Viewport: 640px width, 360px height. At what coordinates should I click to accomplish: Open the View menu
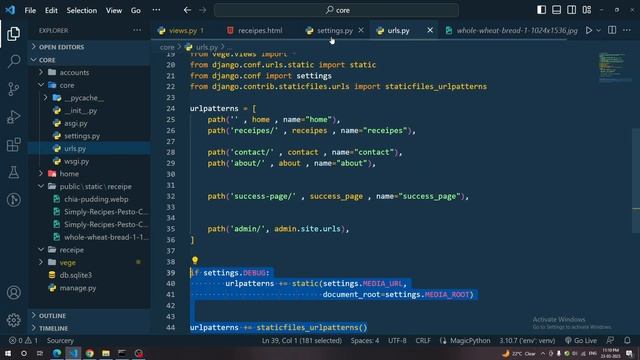tap(113, 10)
